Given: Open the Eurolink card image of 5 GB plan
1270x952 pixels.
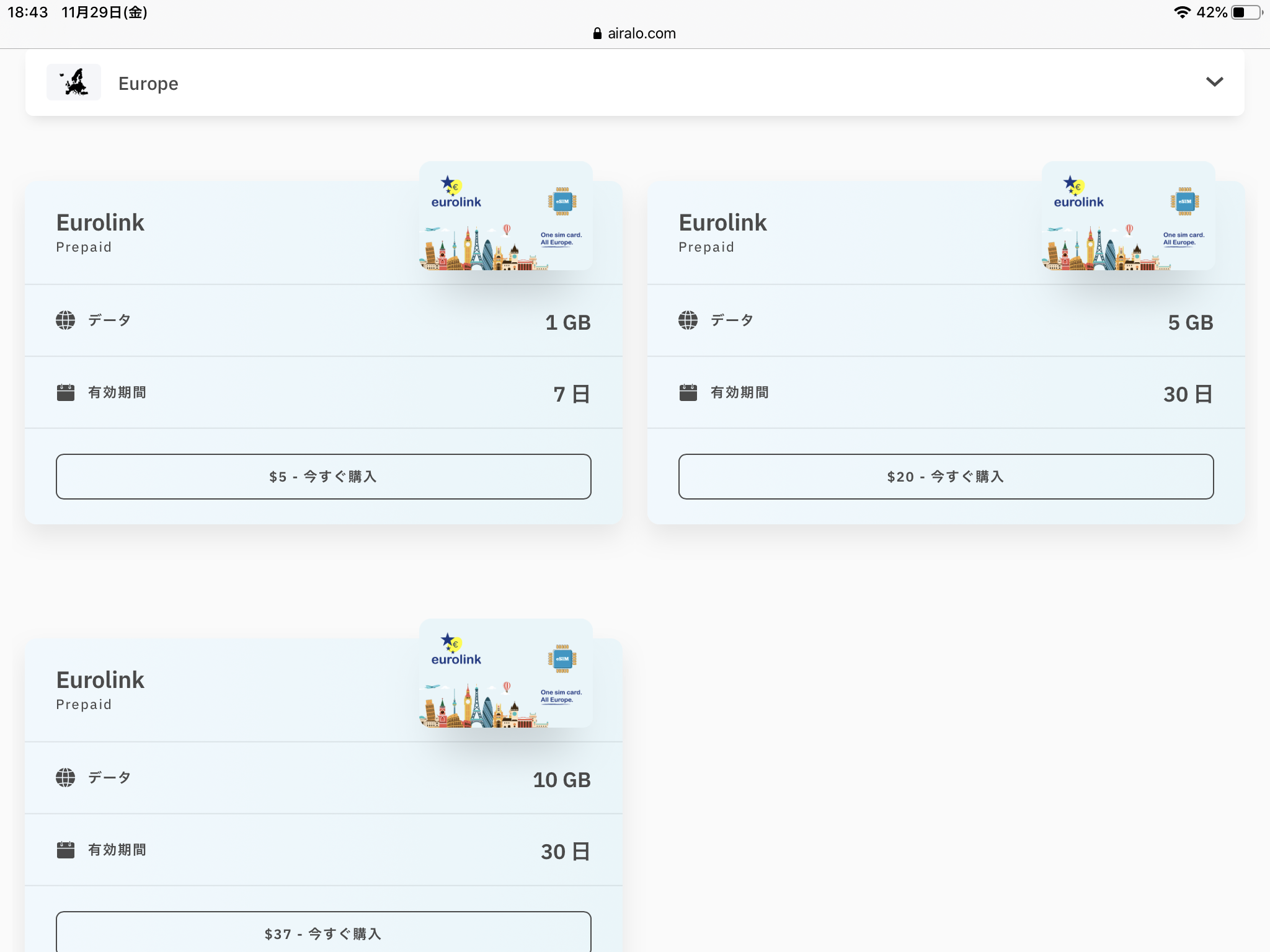Looking at the screenshot, I should (1128, 216).
